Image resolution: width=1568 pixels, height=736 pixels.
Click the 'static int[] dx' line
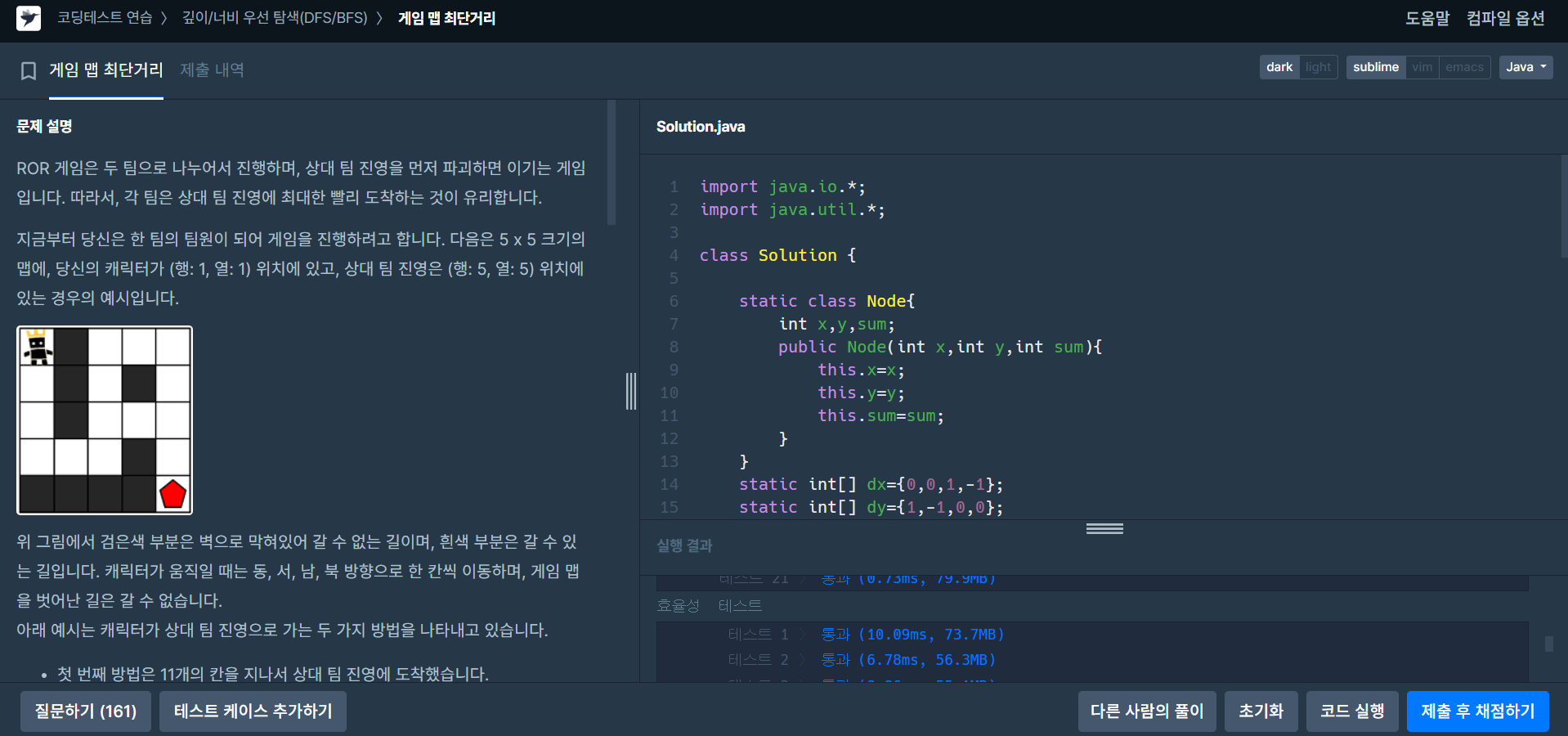tap(871, 484)
